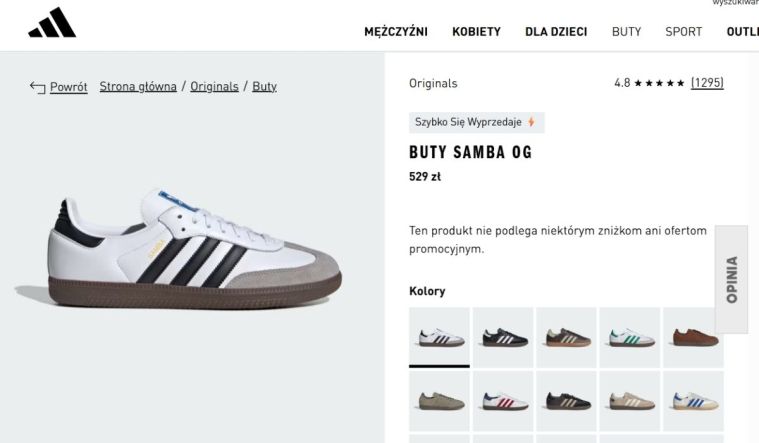Open the 1295 reviews link
The width and height of the screenshot is (759, 443).
click(707, 83)
